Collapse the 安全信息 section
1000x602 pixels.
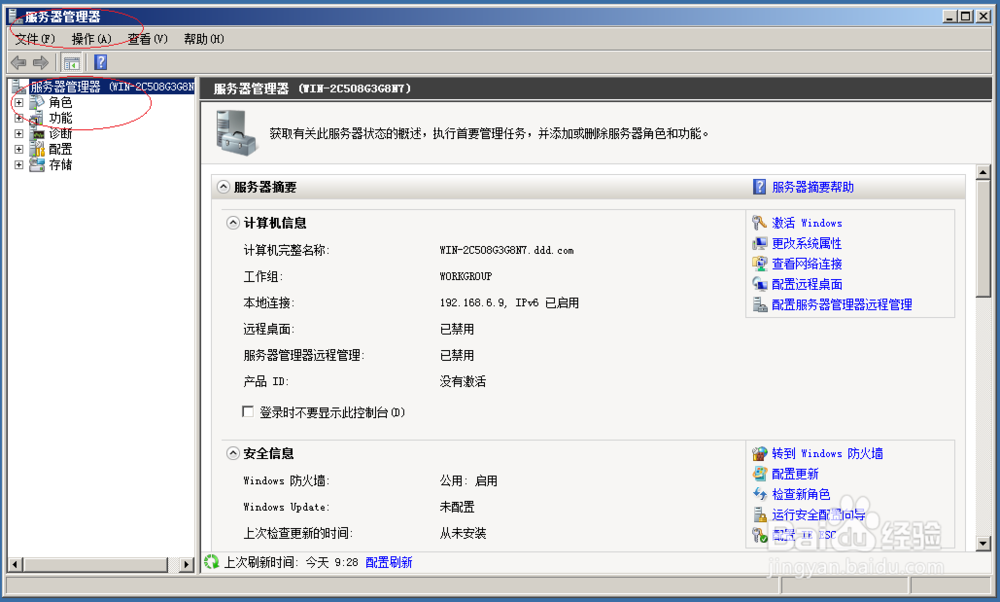pos(233,453)
